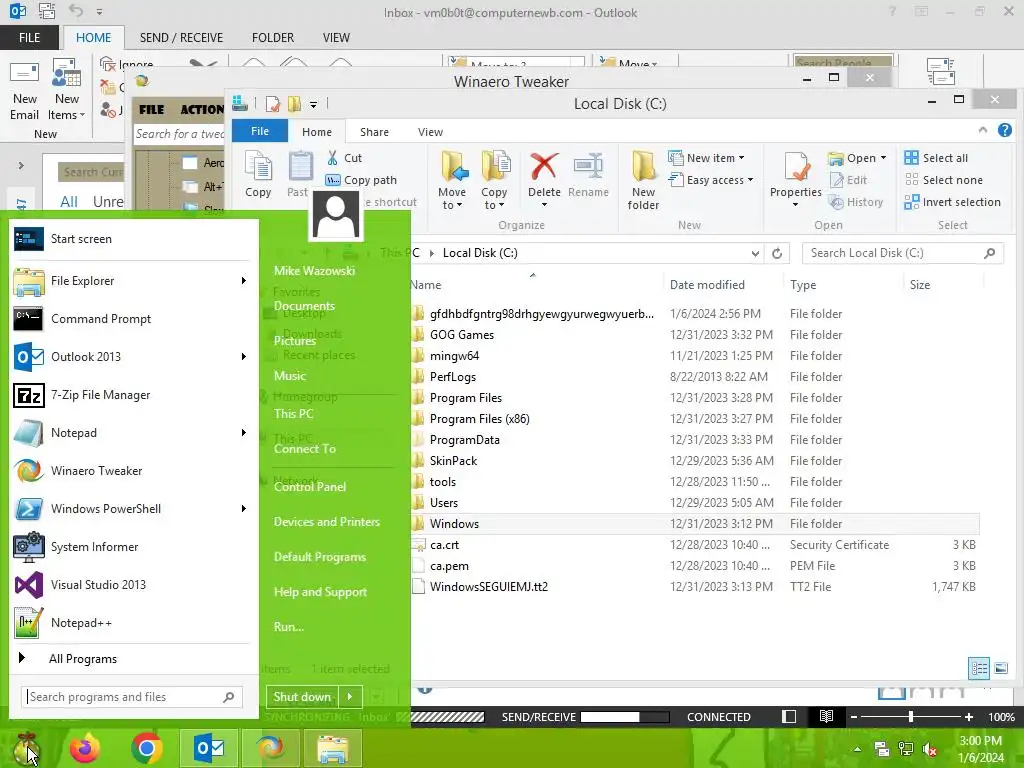Click Mike Wazowski user account picture
Viewport: 1024px width, 768px height.
pos(336,215)
